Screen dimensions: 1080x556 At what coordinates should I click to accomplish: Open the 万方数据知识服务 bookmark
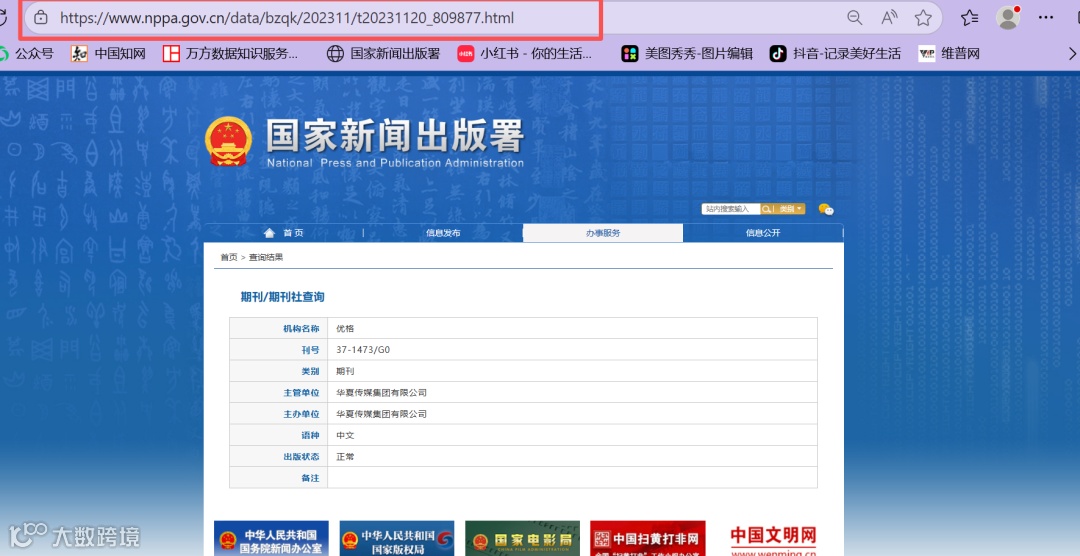[x=230, y=54]
